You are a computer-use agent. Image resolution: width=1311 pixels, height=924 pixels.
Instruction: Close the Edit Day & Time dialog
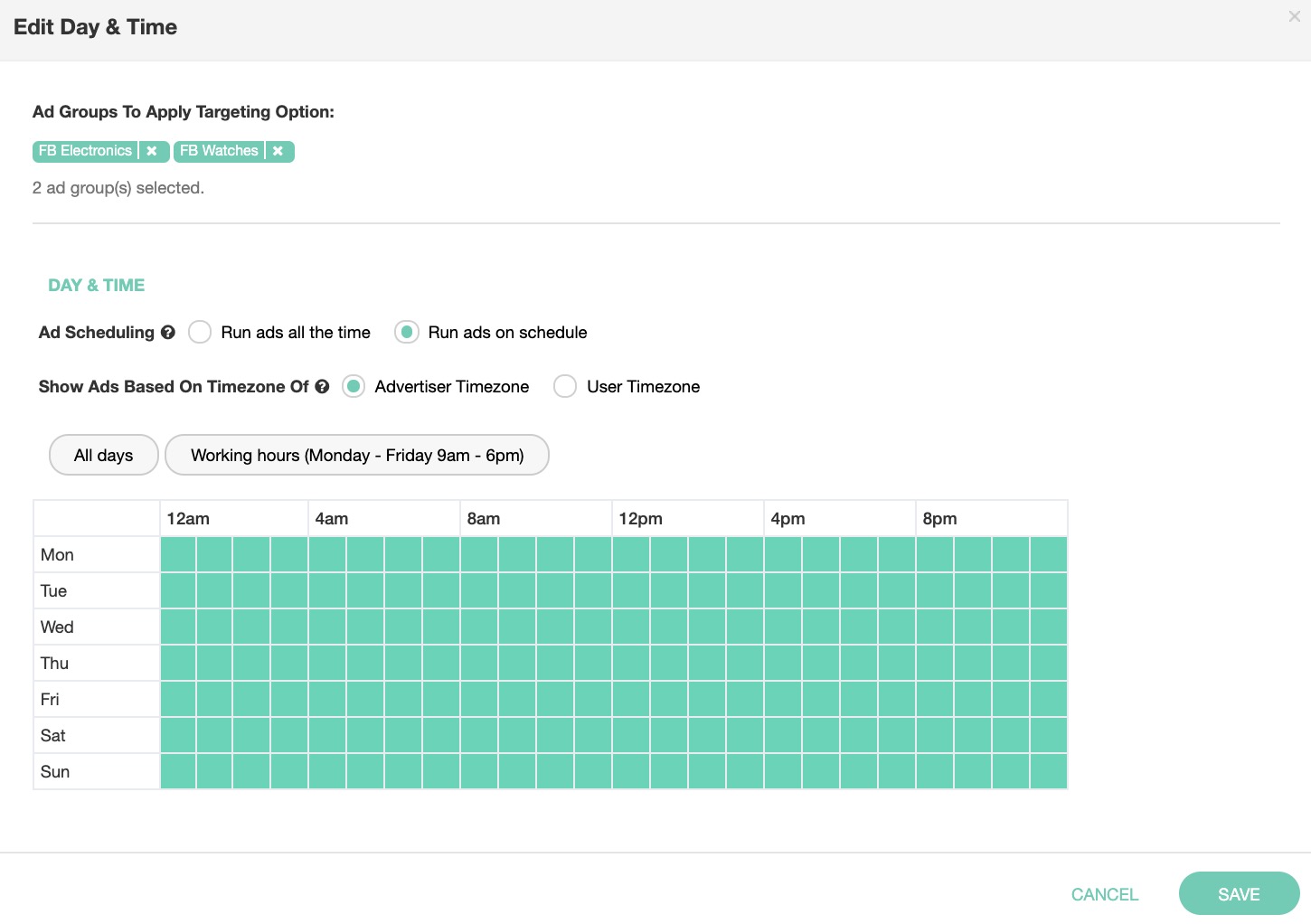[1294, 16]
